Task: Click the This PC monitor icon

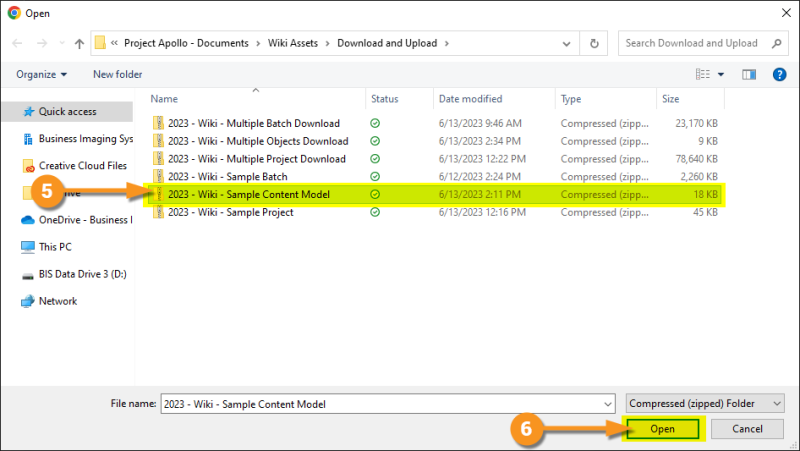Action: (x=28, y=247)
